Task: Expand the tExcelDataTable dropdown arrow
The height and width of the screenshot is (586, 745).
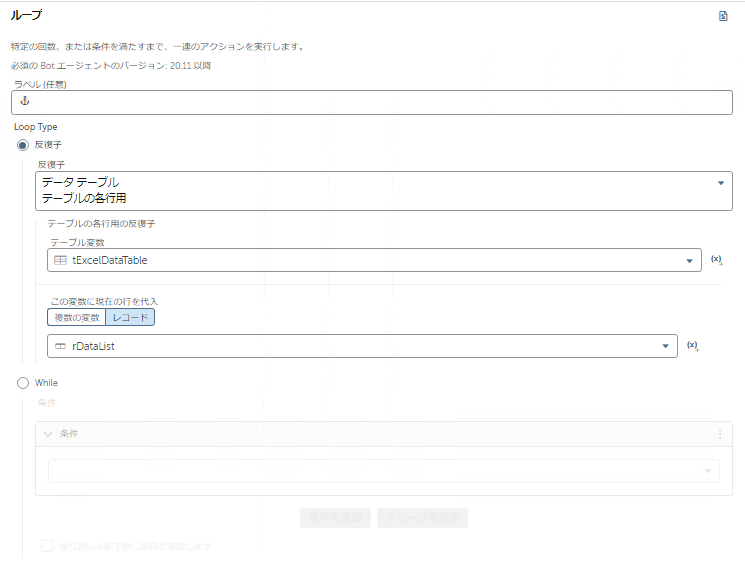Action: click(x=690, y=261)
